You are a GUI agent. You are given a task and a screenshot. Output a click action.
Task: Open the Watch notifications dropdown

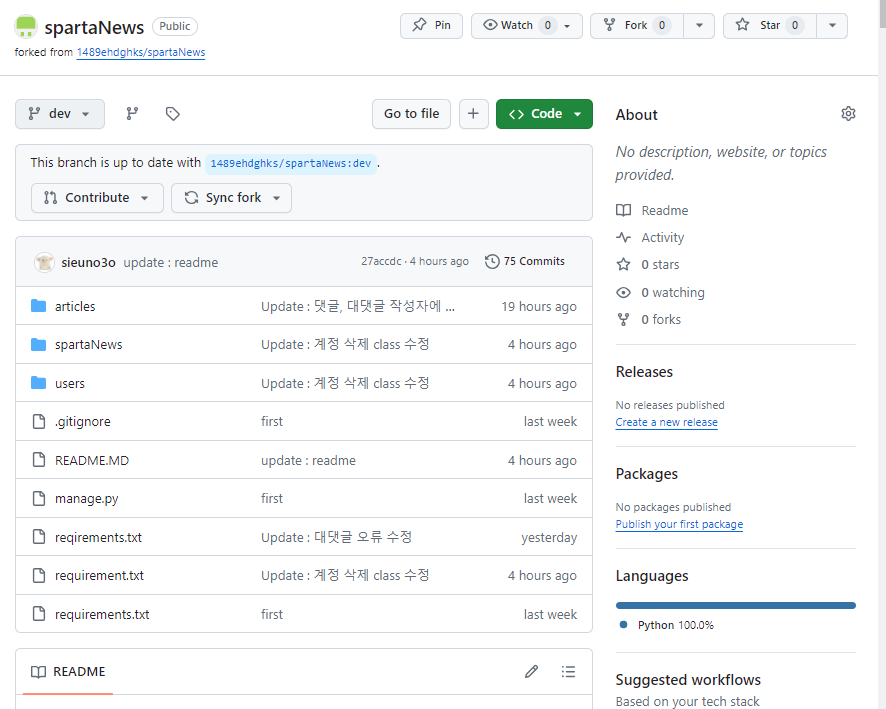[527, 25]
